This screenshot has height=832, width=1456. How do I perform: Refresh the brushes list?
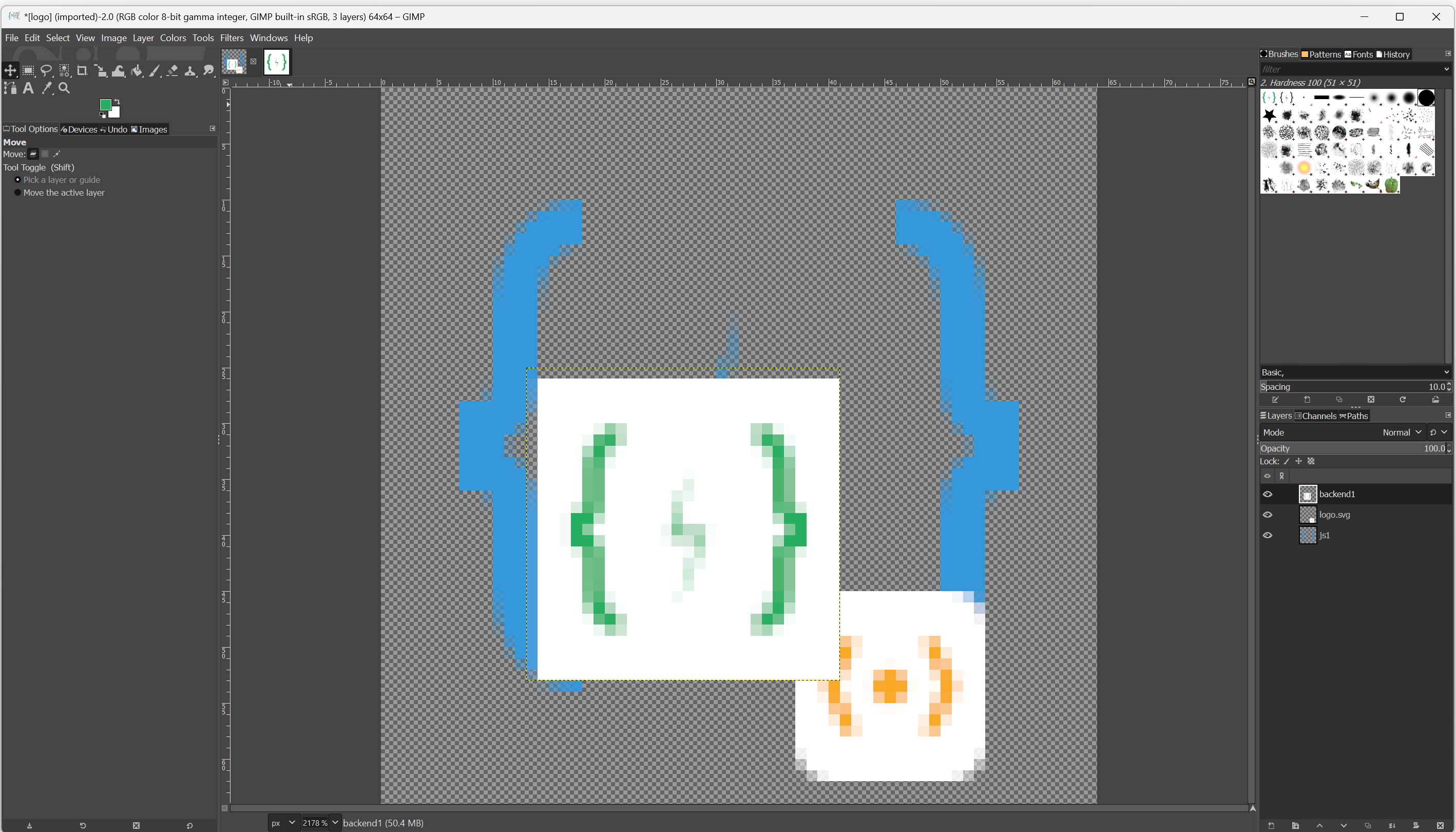pyautogui.click(x=1402, y=400)
